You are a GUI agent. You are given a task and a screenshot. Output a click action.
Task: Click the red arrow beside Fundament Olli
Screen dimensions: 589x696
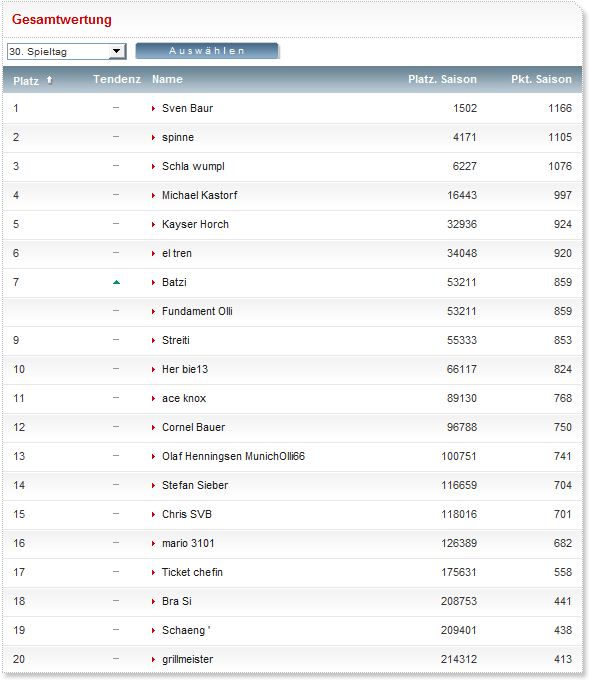[x=154, y=312]
